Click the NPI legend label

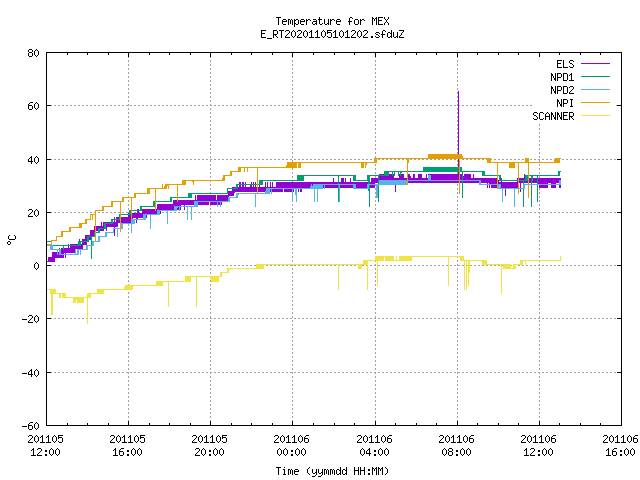565,103
